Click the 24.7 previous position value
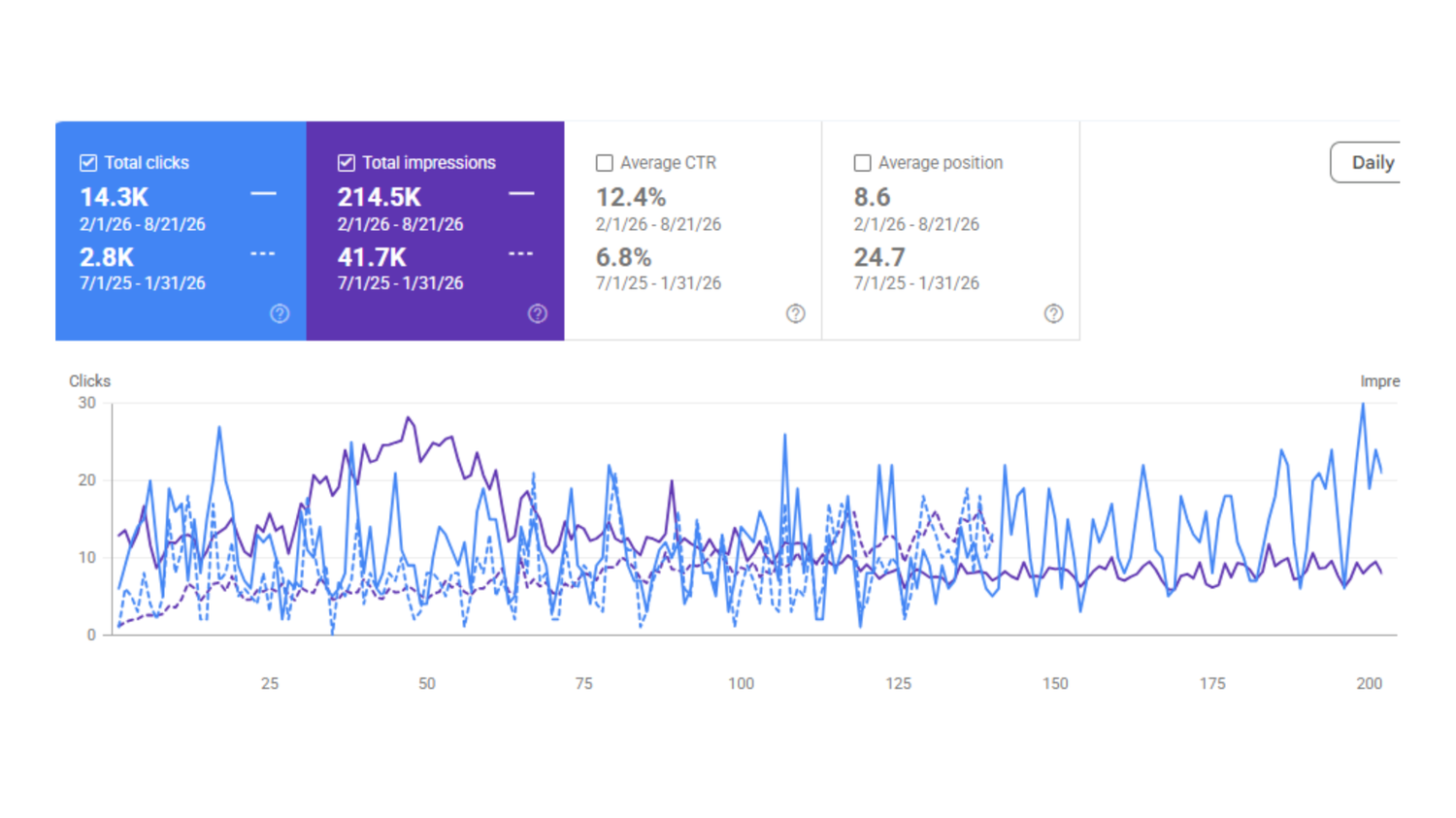1456x818 pixels. 879,257
